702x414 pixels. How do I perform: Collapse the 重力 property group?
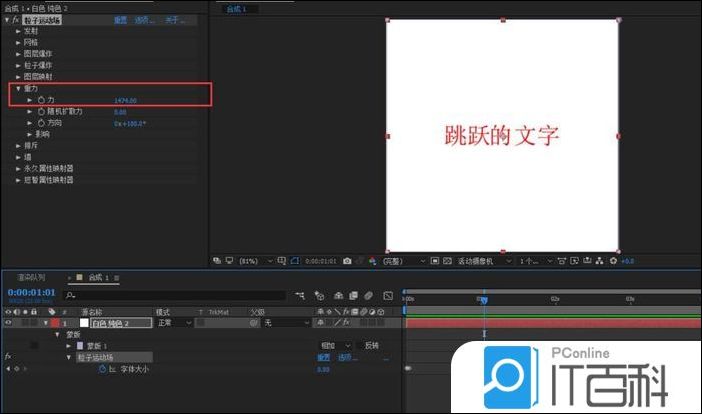18,88
